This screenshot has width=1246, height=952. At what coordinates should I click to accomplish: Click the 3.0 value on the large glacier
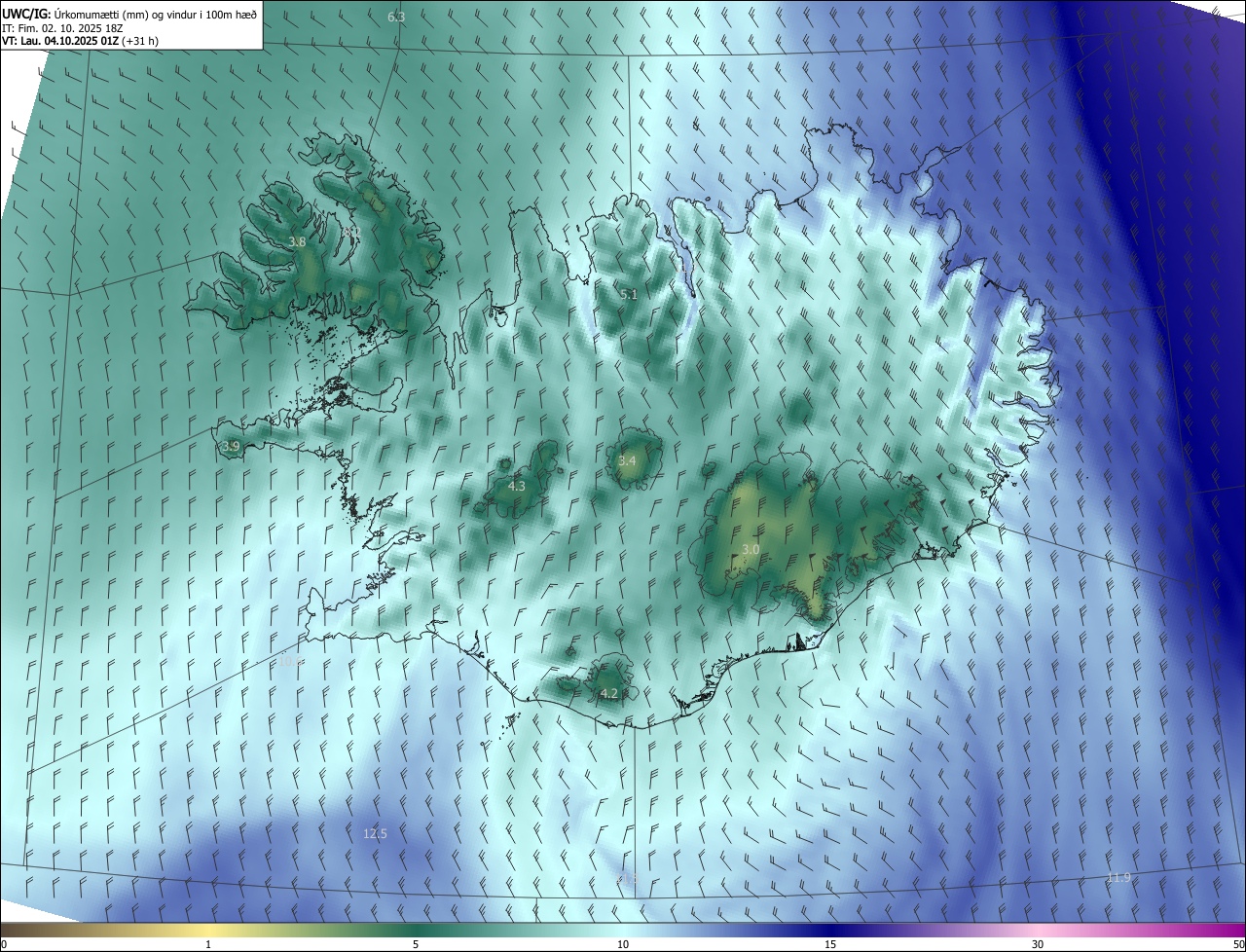(751, 550)
